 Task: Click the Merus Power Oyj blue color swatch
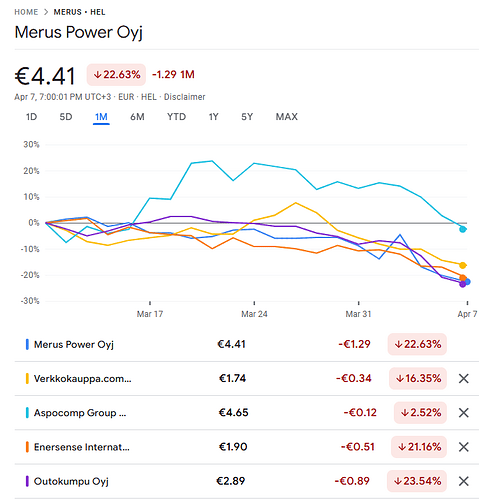tap(27, 344)
